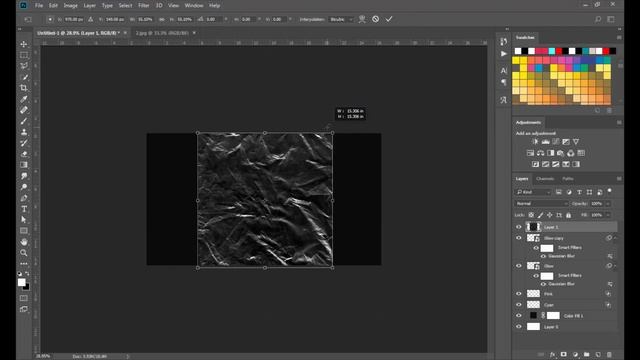Select the Magic Wand tool

(x=24, y=77)
